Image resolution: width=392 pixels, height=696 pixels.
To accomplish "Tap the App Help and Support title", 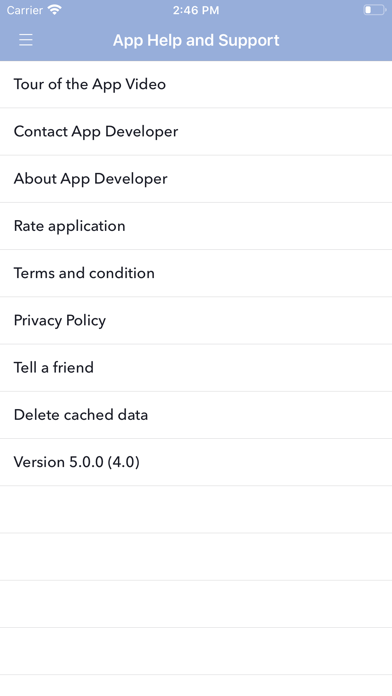I will tap(196, 40).
